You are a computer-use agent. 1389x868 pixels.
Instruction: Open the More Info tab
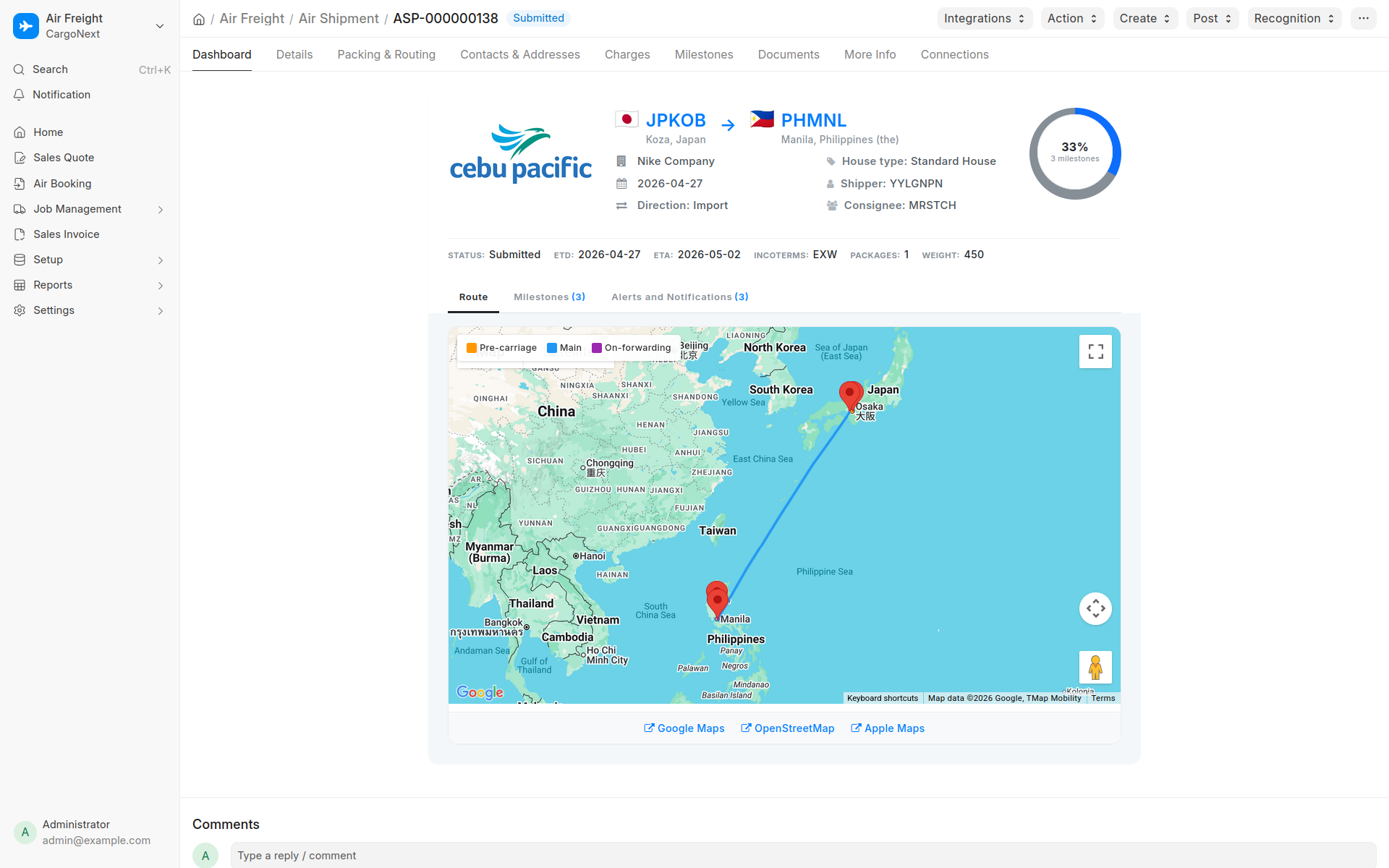point(870,55)
